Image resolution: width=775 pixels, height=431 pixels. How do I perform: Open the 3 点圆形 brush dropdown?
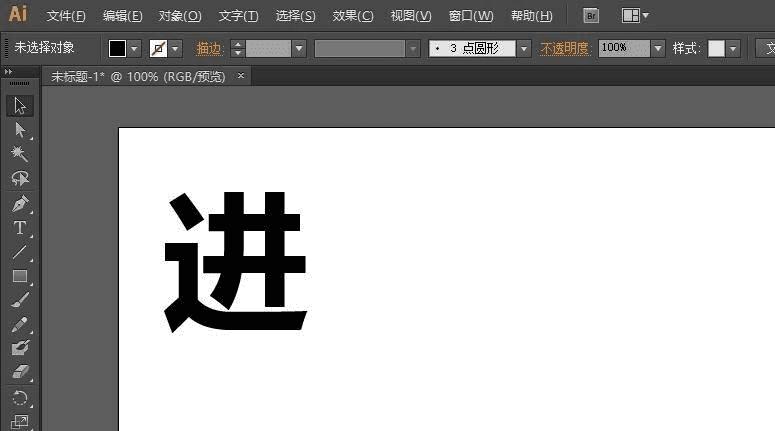coord(523,48)
